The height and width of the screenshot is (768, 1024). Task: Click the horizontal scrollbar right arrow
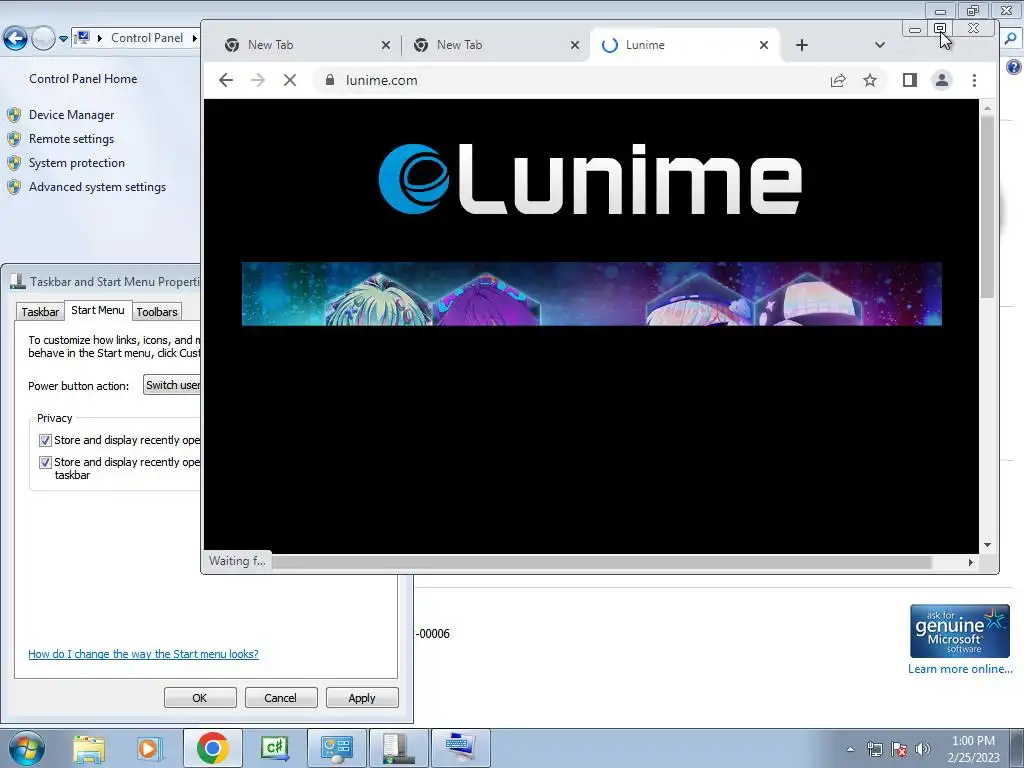(x=970, y=562)
